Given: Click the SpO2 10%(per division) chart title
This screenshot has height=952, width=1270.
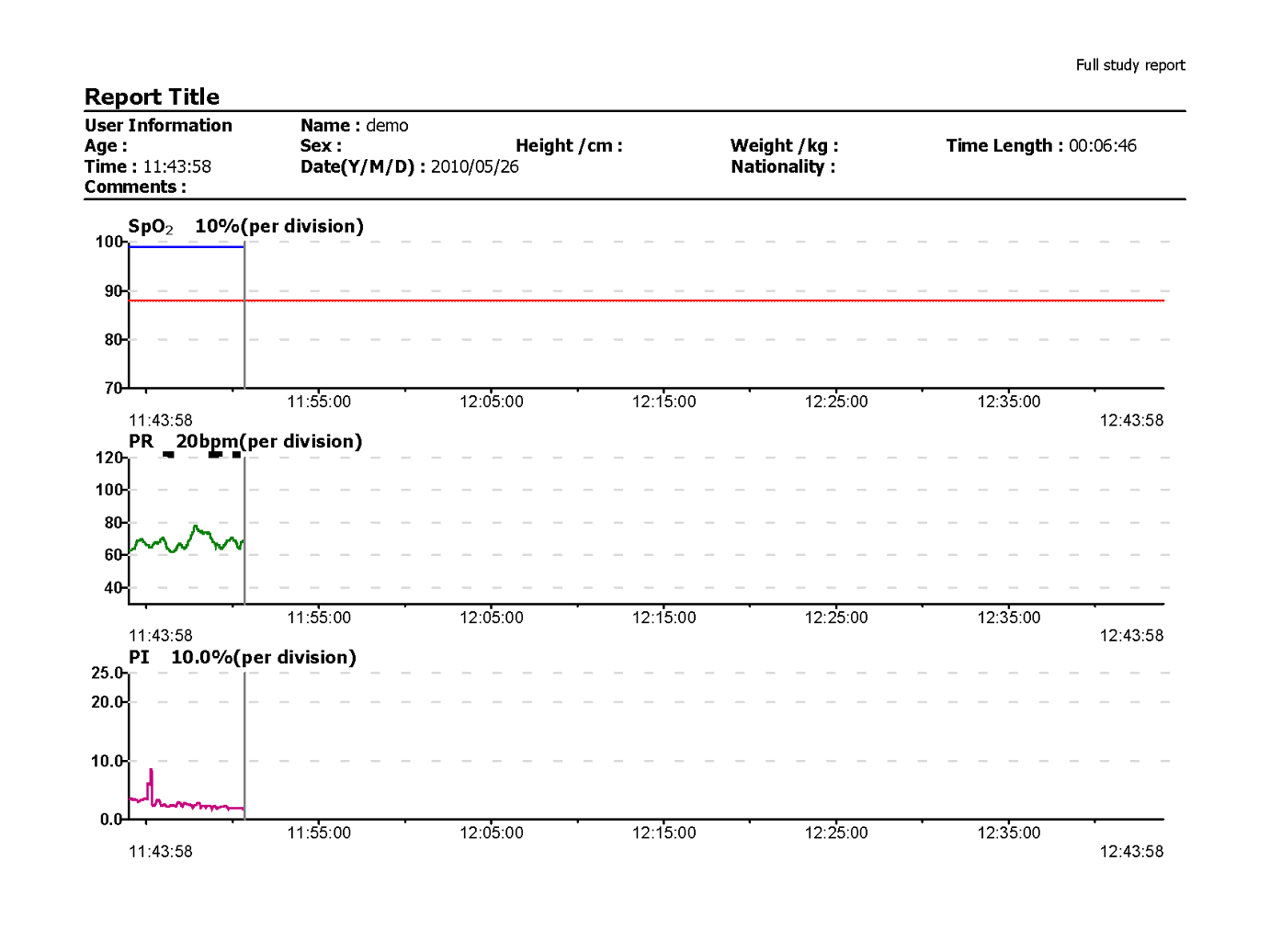Looking at the screenshot, I should [x=245, y=227].
